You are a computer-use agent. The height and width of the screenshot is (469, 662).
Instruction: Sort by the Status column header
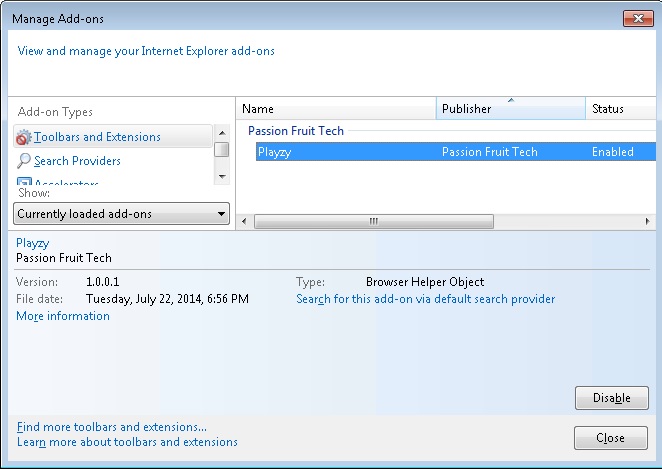(x=621, y=109)
